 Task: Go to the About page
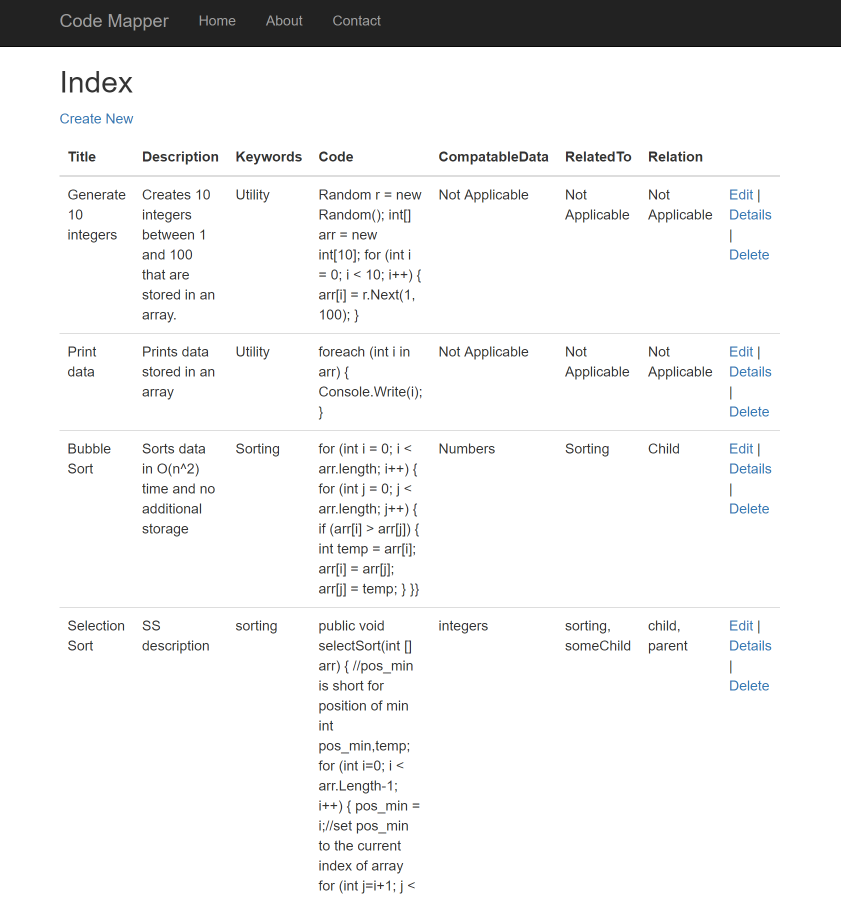284,21
